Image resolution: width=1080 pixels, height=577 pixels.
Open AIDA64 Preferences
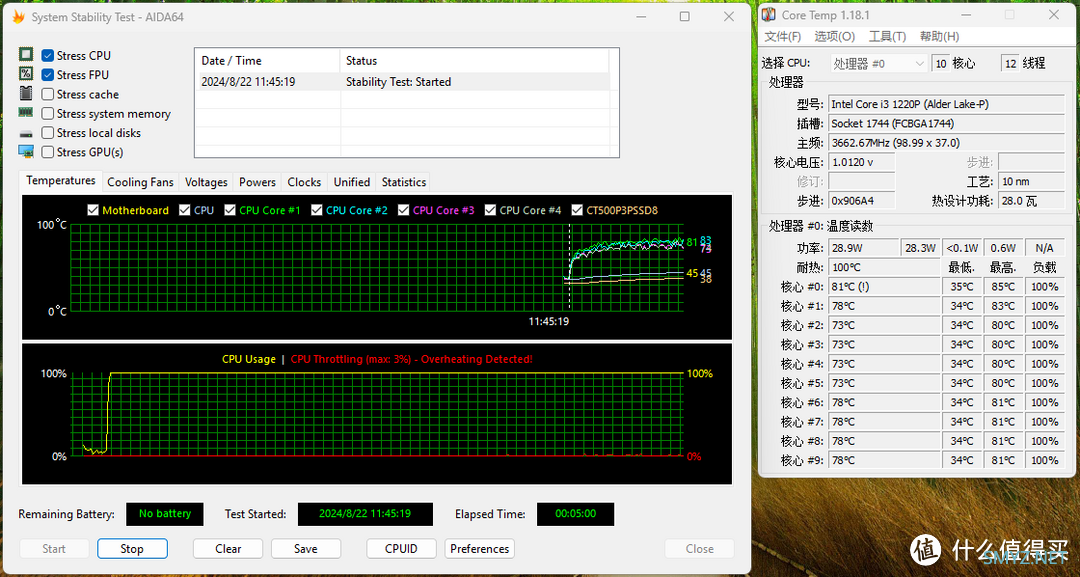[479, 549]
